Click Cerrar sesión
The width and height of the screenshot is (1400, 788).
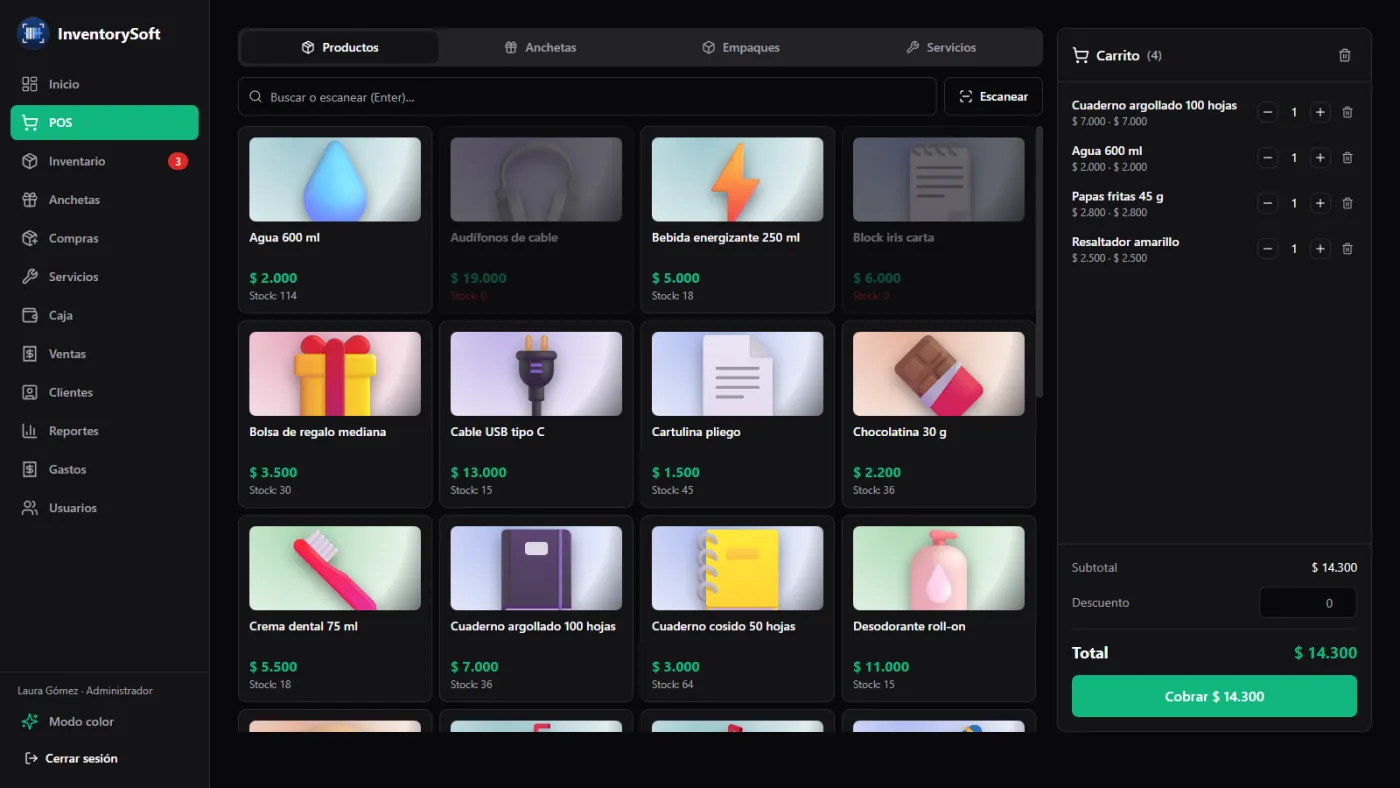[71, 758]
